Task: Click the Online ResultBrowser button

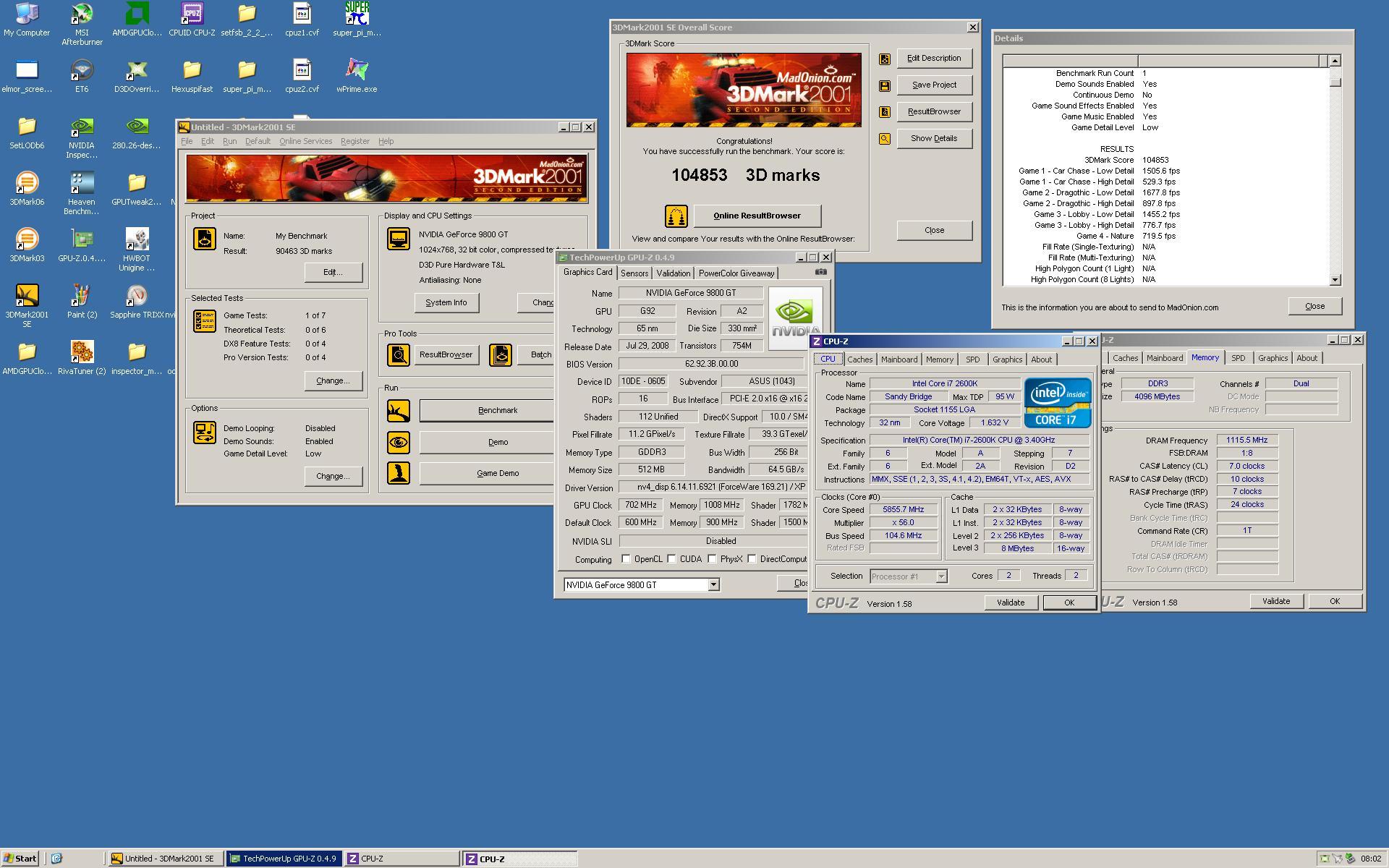Action: click(x=757, y=216)
